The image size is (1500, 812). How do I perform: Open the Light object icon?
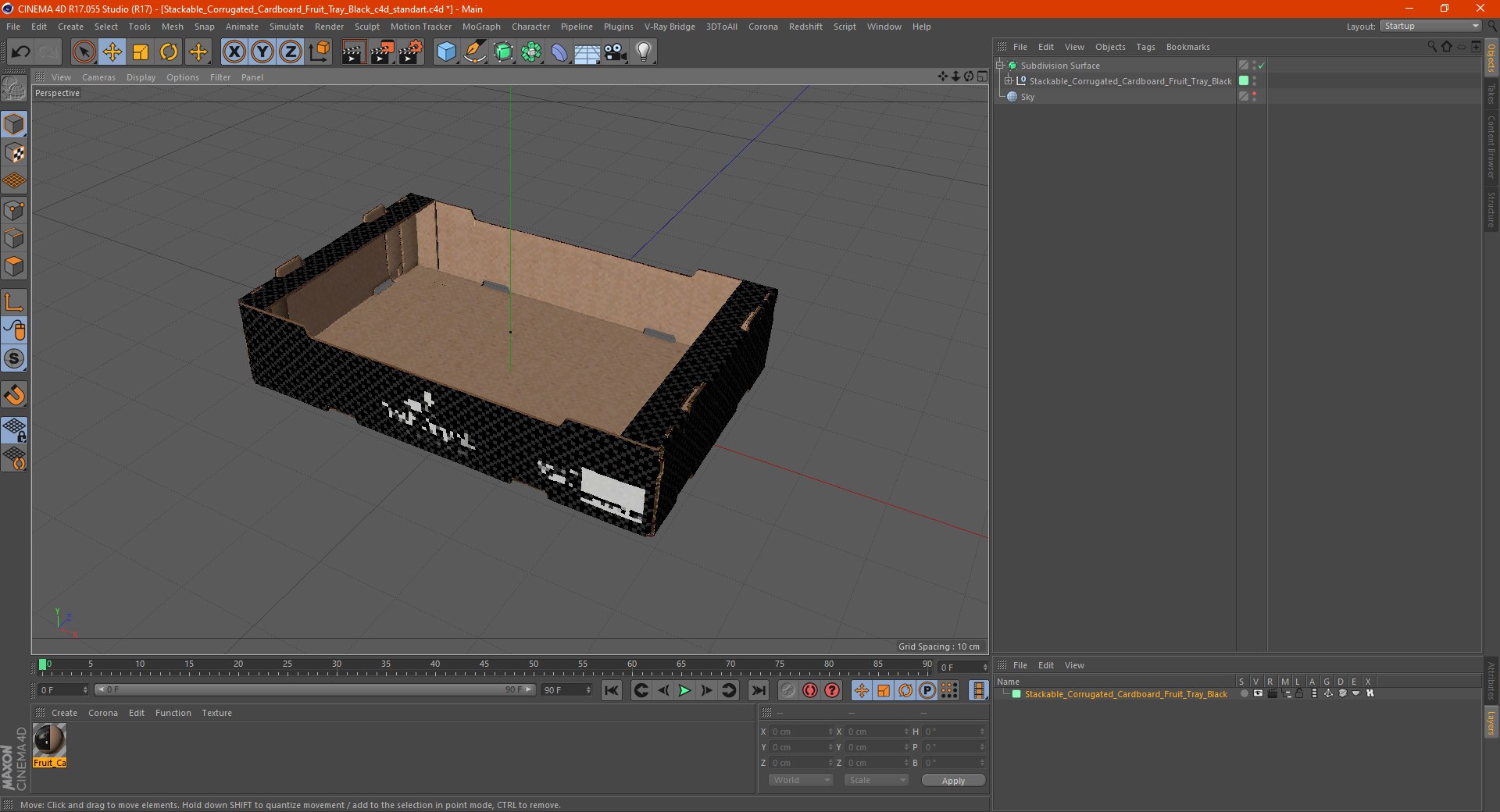pyautogui.click(x=643, y=52)
